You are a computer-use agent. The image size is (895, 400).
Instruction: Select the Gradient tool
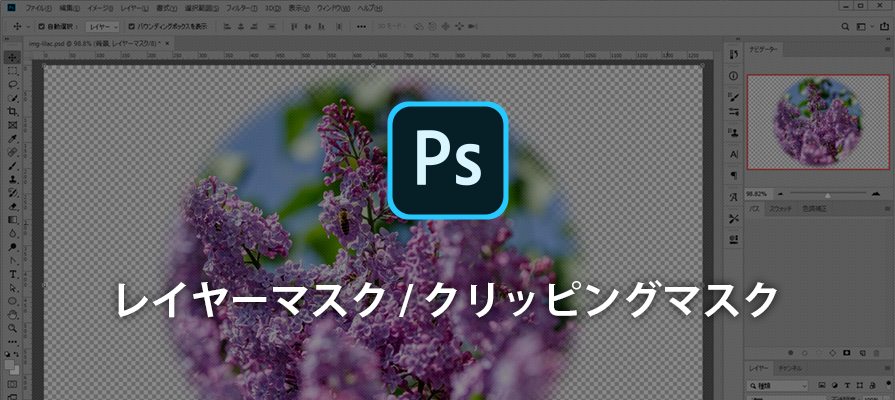pyautogui.click(x=13, y=220)
